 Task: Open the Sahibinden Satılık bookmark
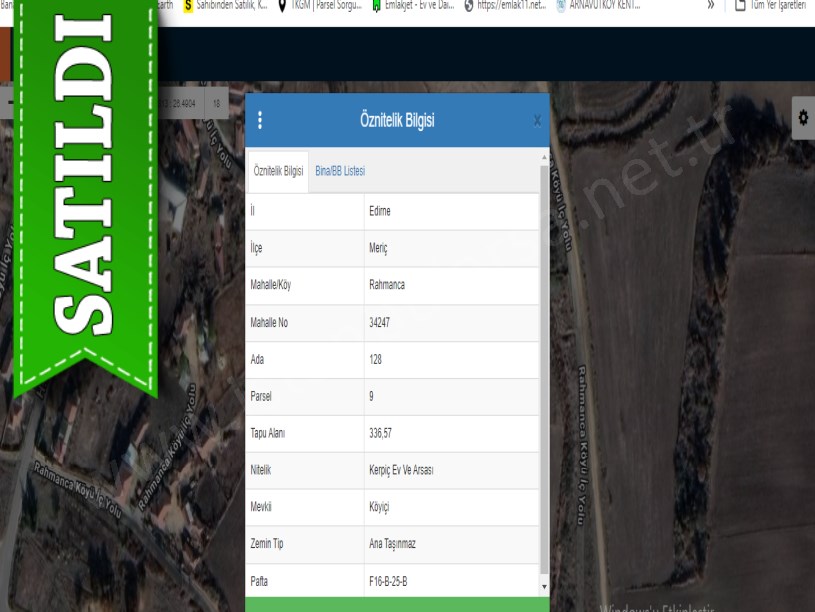[x=225, y=5]
